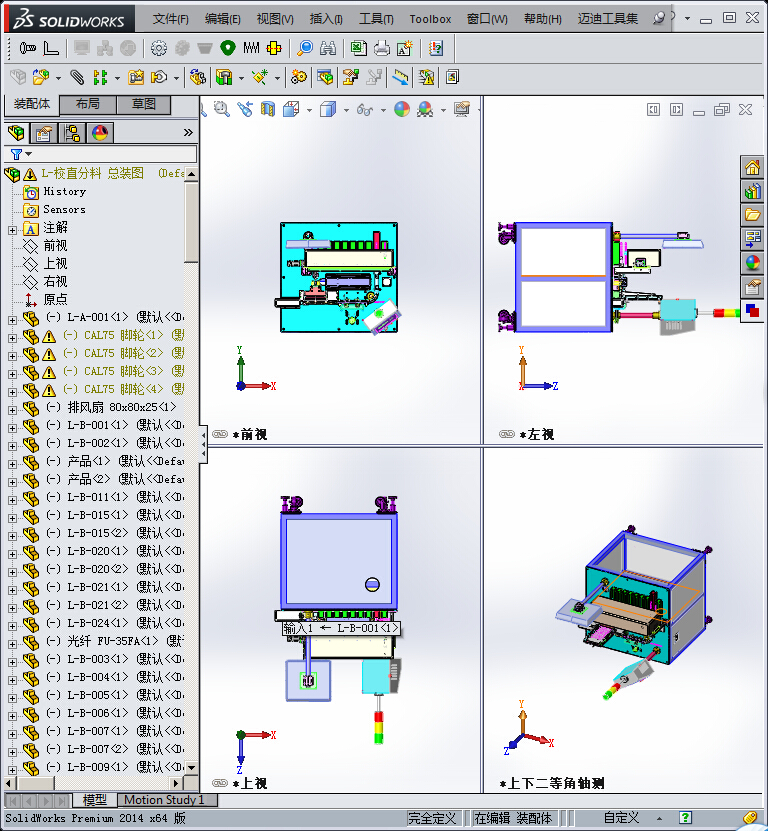Click the L-shaped structural steel icon
This screenshot has width=768, height=831.
[51, 49]
